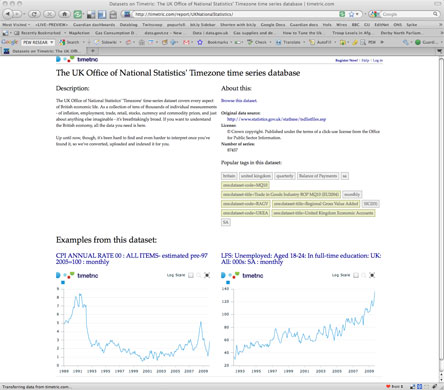This screenshot has height=390, width=444.
Task: Click the Gmail icon in Google toolbar
Action: [x=186, y=42]
